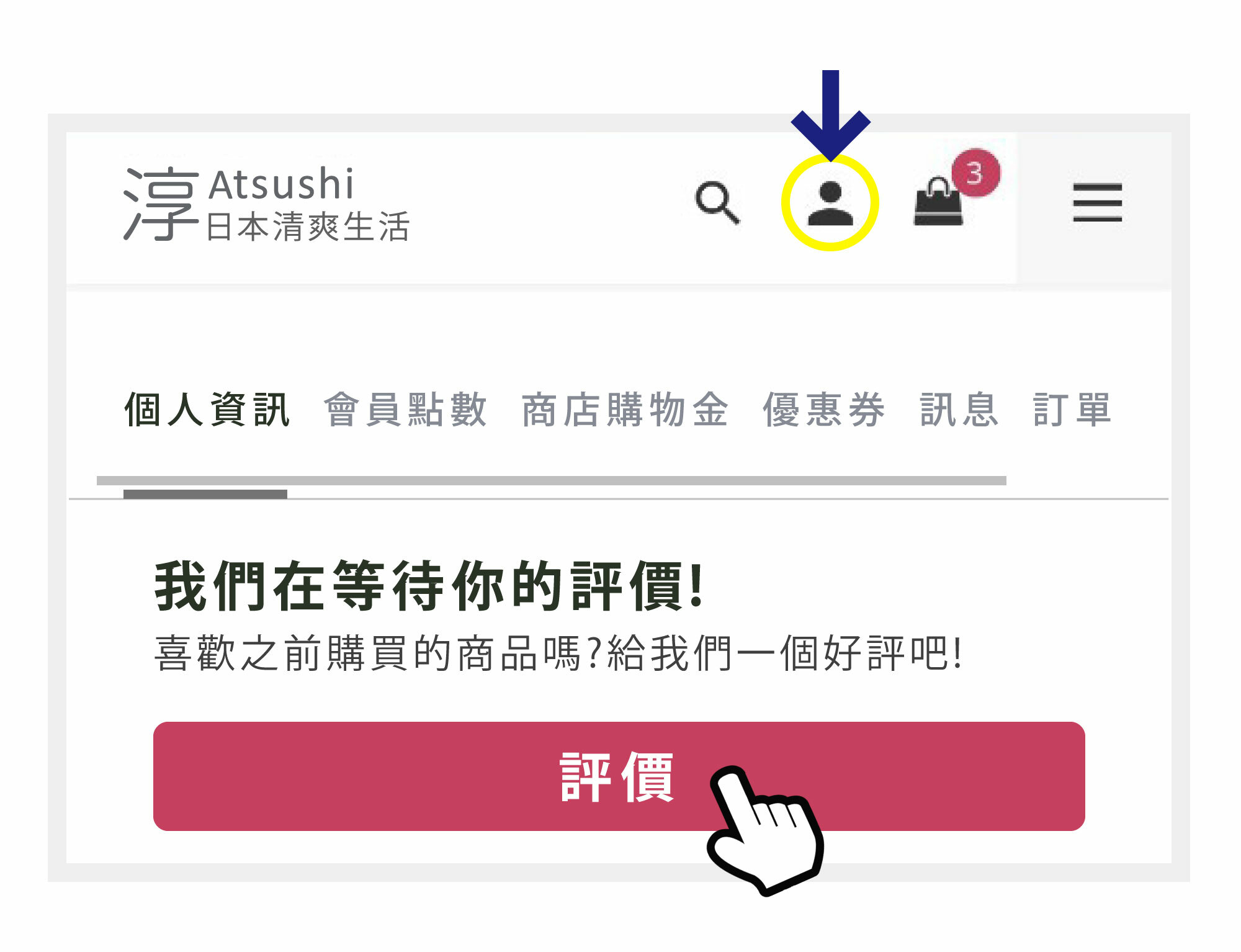This screenshot has height=952, width=1241.
Task: Click the 日本清爽生活 logo text
Action: (308, 227)
